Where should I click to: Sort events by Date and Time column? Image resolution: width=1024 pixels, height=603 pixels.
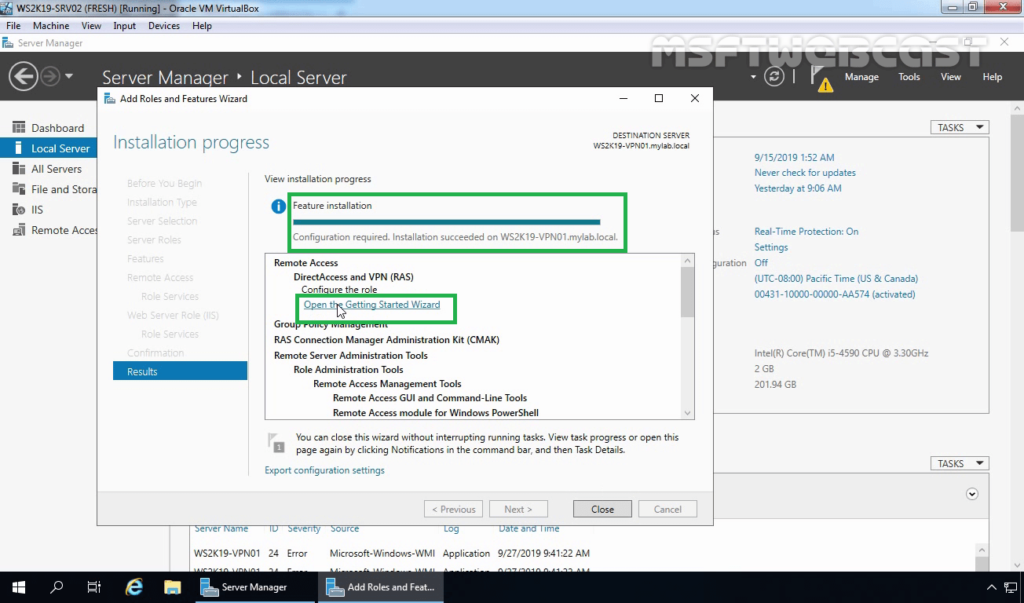point(528,529)
